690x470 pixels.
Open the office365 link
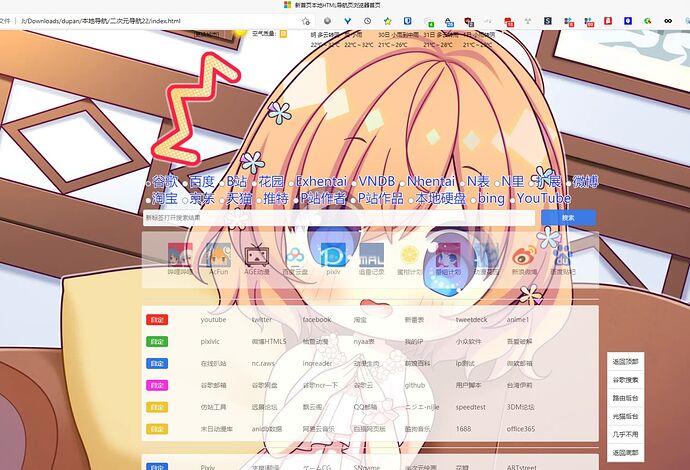click(521, 429)
